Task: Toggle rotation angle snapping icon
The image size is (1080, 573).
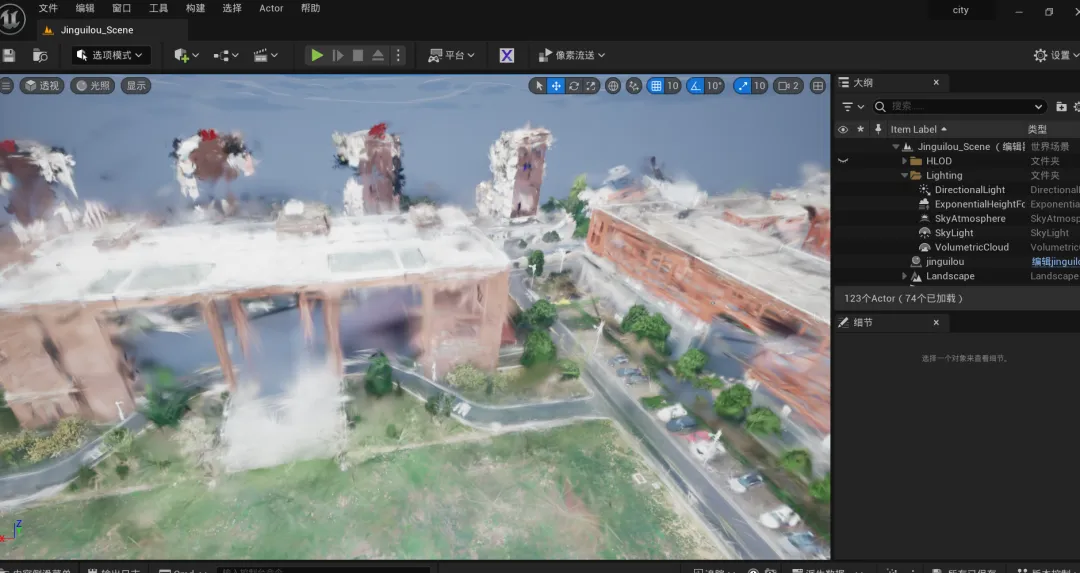Action: [696, 86]
